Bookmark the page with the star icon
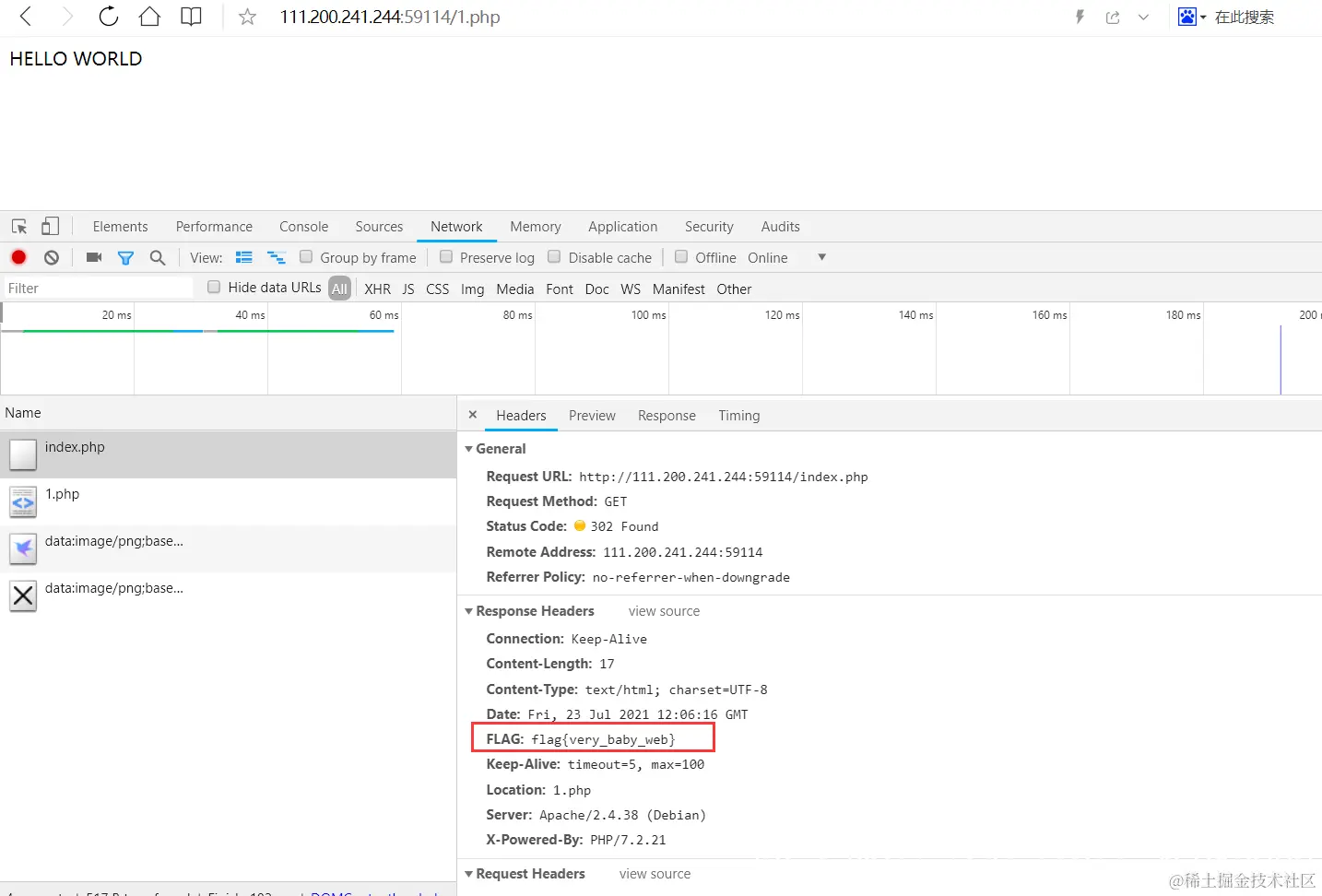This screenshot has height=896, width=1322. pyautogui.click(x=247, y=17)
